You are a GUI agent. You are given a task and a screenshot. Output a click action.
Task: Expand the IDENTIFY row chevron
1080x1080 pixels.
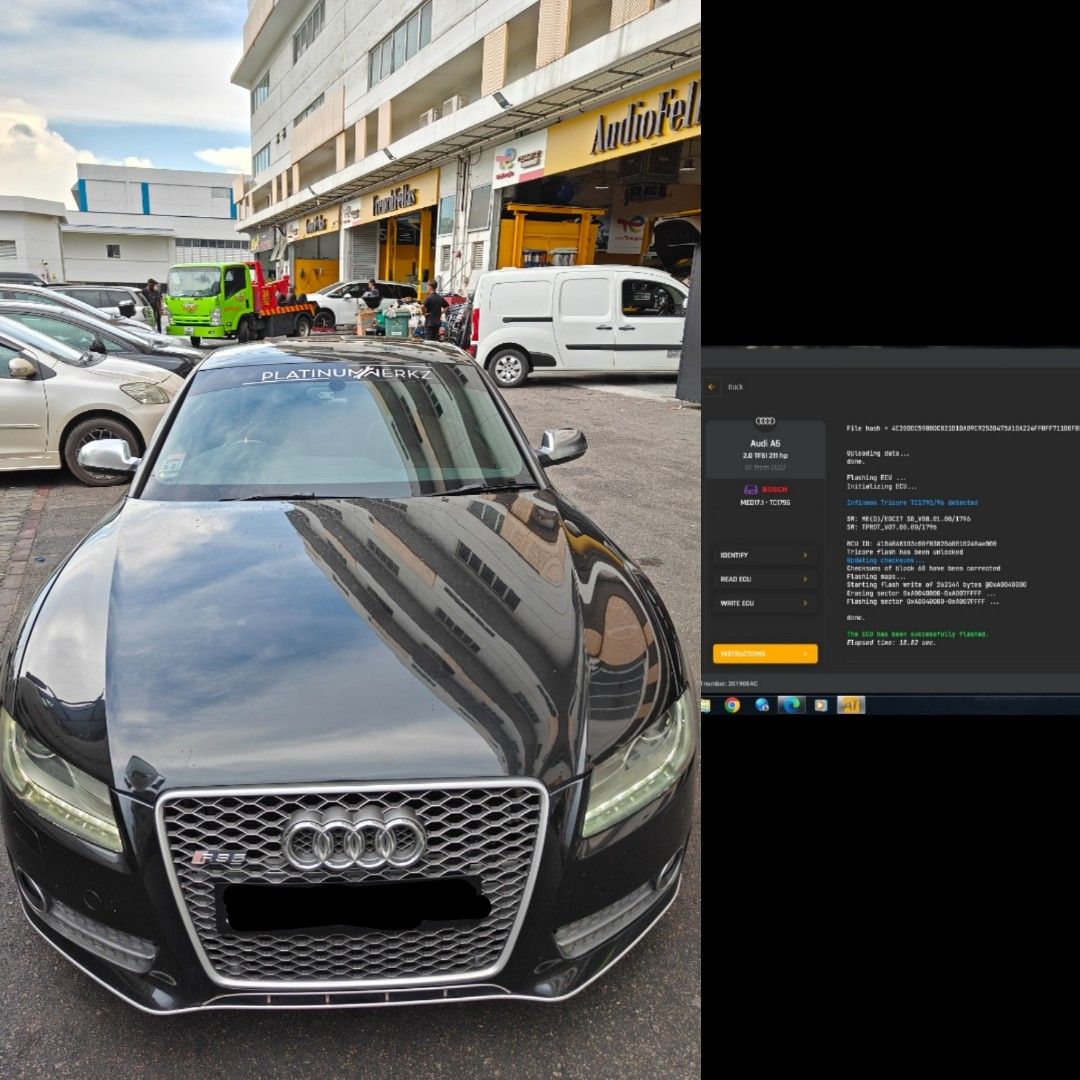(x=806, y=555)
